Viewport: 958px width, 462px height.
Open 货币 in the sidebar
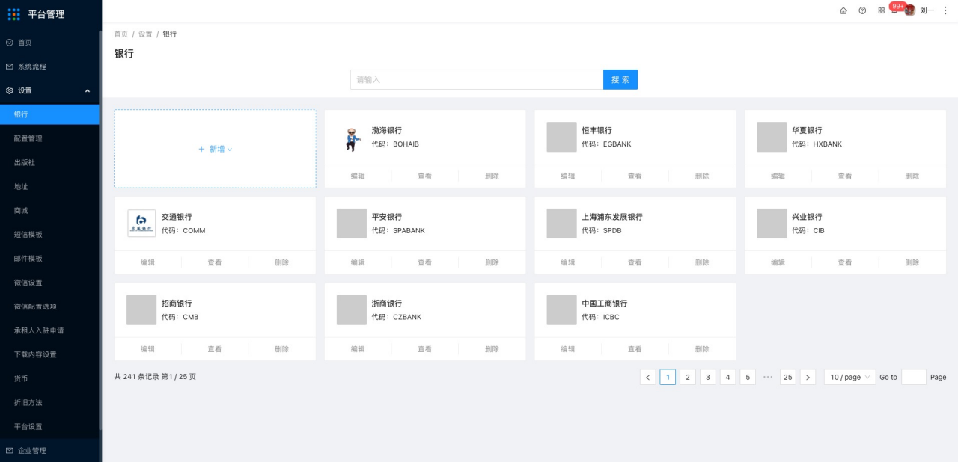[x=49, y=378]
